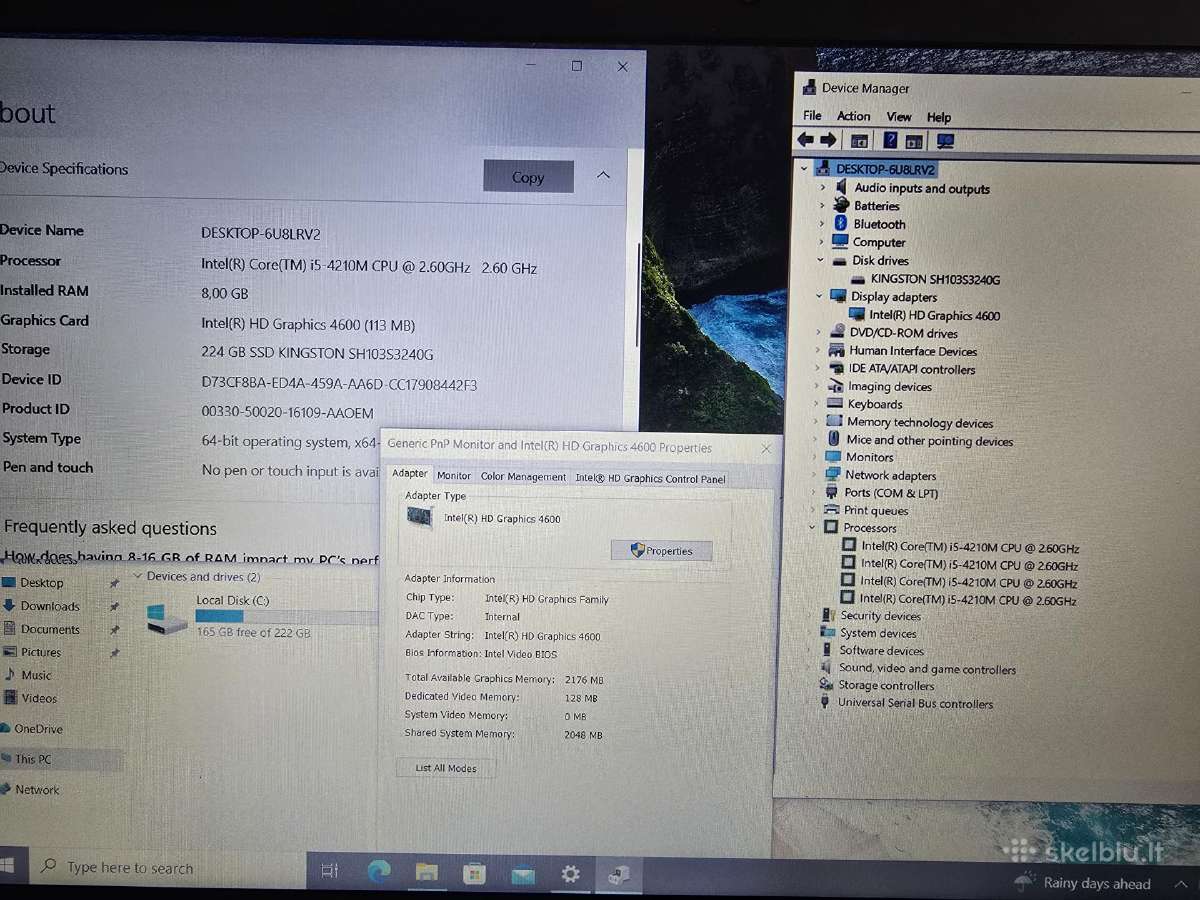
Task: Expand the Keyboards category
Action: pos(819,404)
